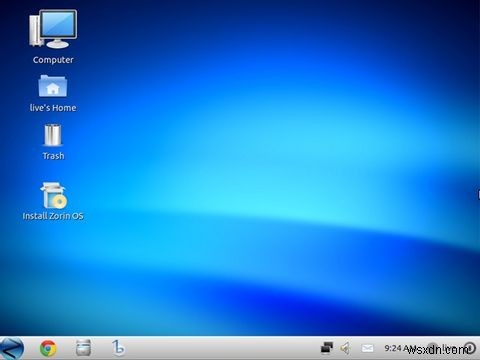Image resolution: width=480 pixels, height=360 pixels.
Task: Launch Banshee from the taskbar
Action: pyautogui.click(x=118, y=348)
